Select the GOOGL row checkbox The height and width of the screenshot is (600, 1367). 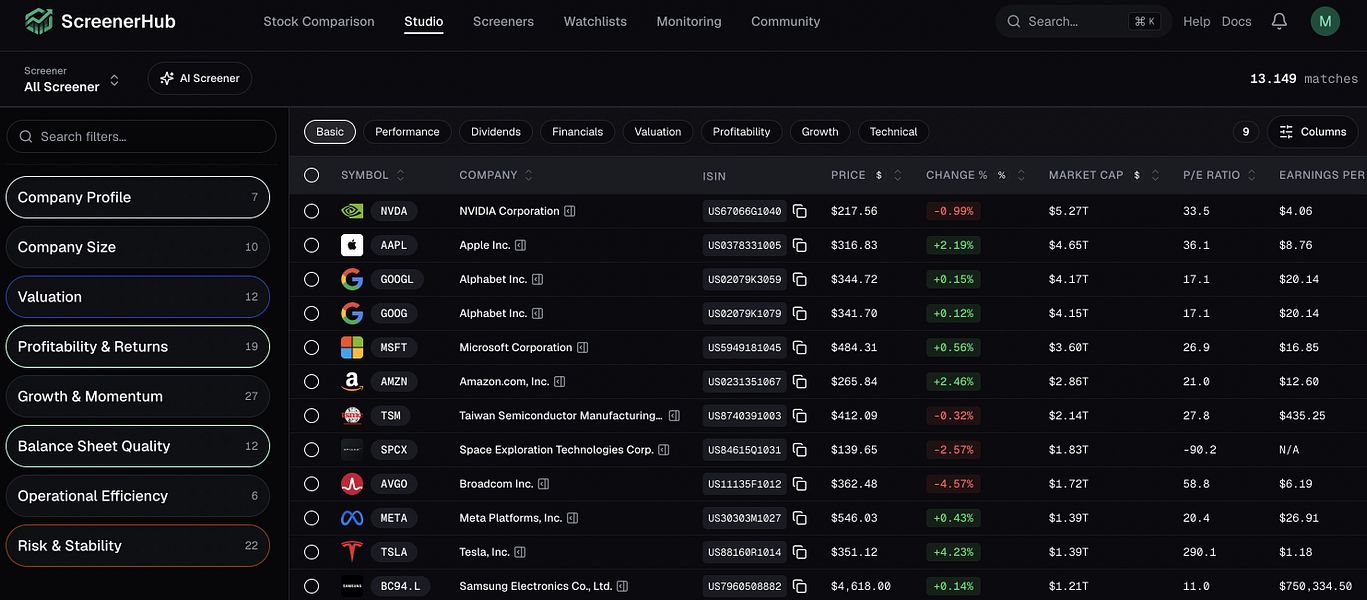coord(311,279)
